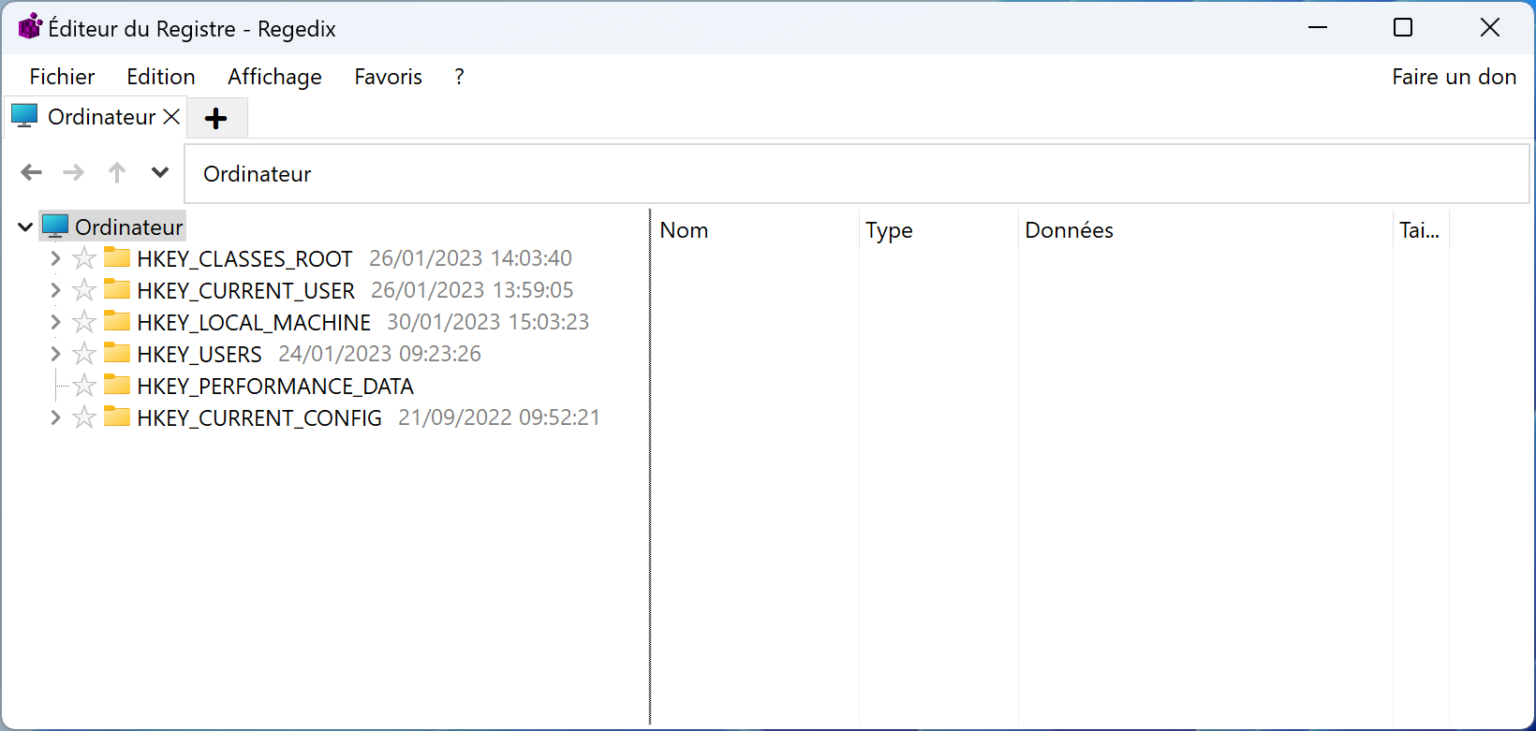Toggle the favorite star for HKEY_LOCAL_MACHINE
The width and height of the screenshot is (1536, 731).
(84, 321)
